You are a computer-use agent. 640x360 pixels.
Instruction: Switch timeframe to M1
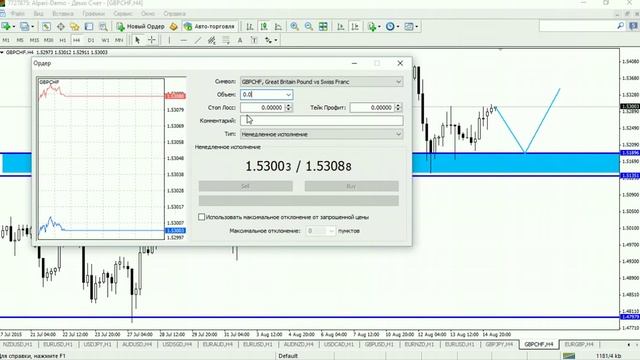pyautogui.click(x=6, y=40)
